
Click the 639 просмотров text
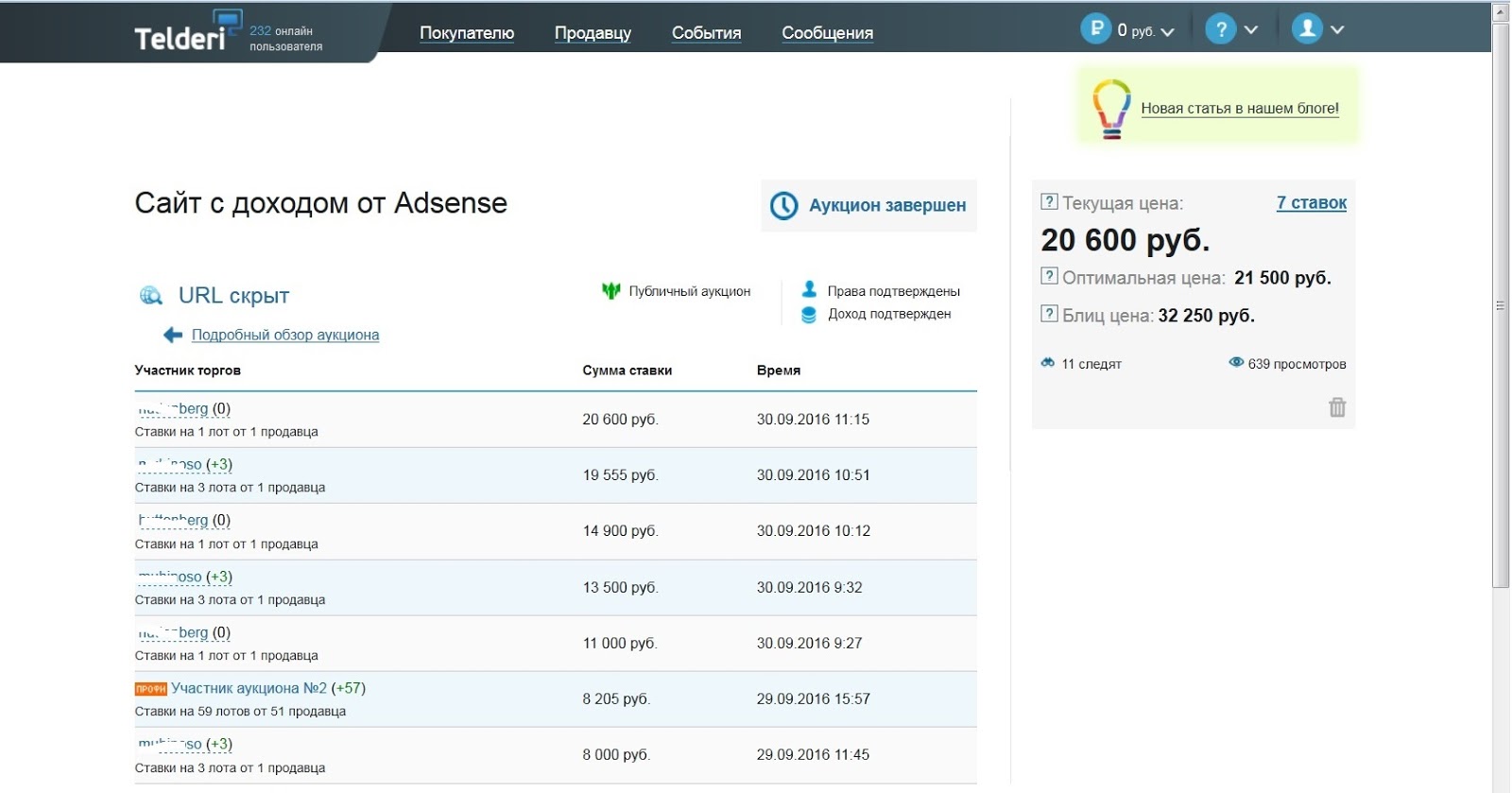point(1297,364)
